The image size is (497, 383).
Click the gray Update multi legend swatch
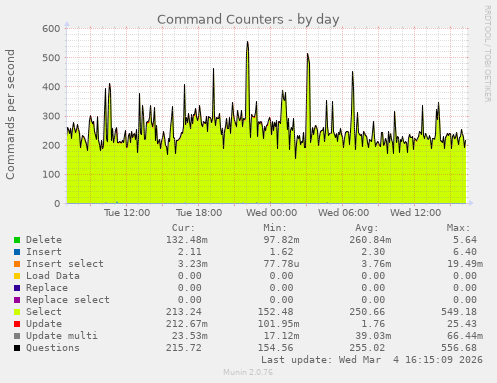(17, 336)
